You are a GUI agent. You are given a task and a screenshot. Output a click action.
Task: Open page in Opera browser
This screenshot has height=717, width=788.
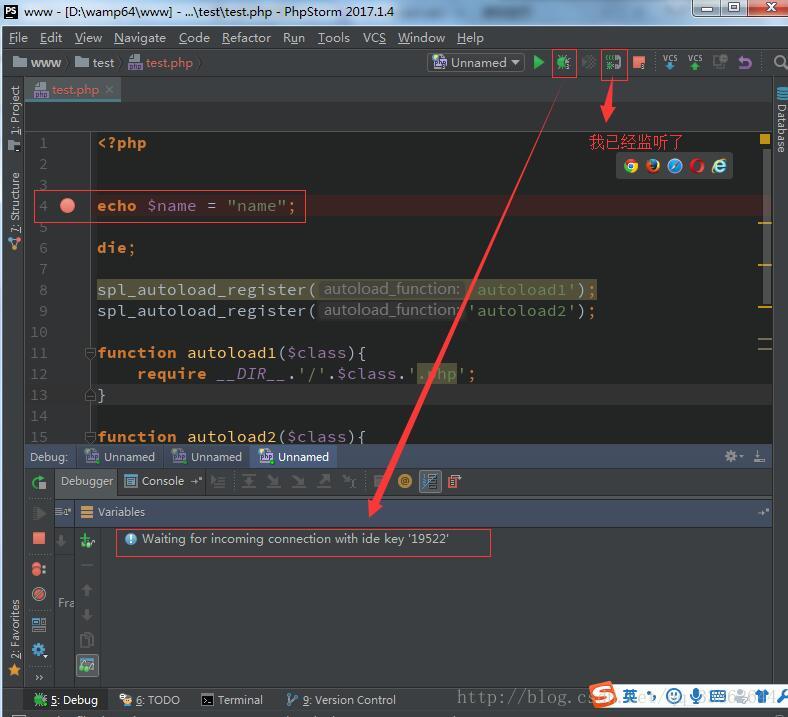(697, 166)
